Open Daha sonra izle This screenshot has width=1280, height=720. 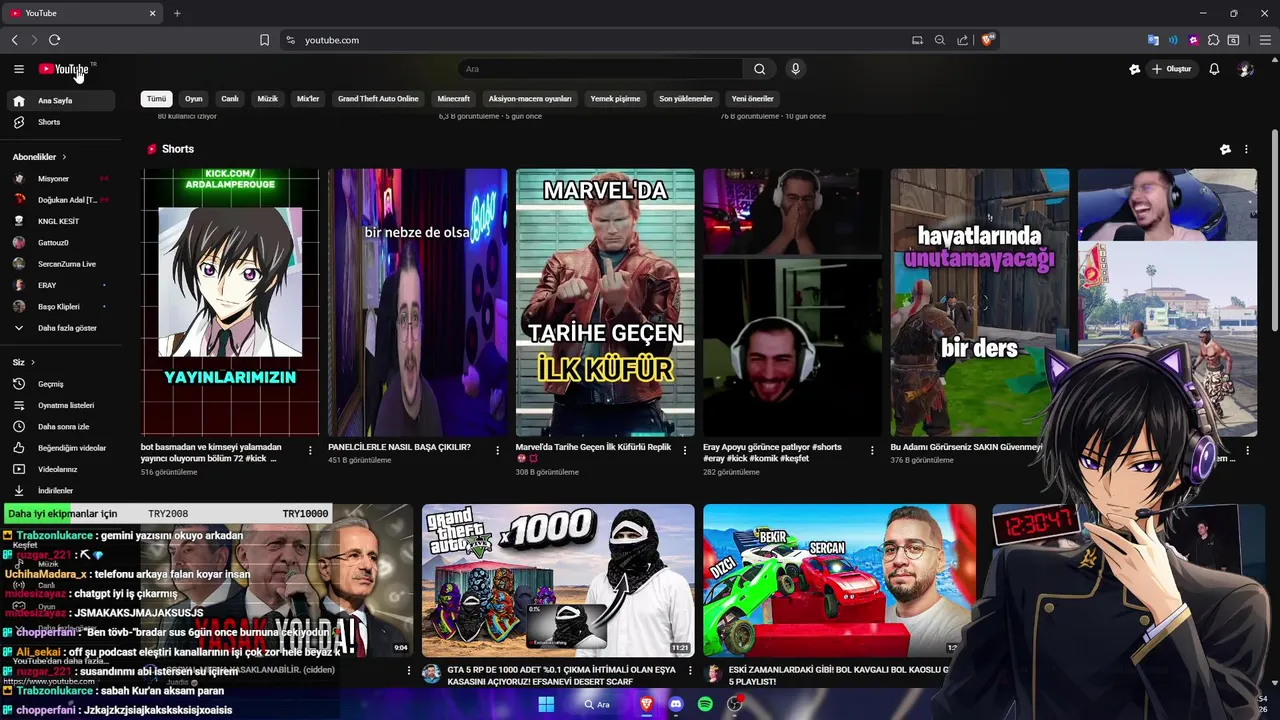pyautogui.click(x=59, y=427)
